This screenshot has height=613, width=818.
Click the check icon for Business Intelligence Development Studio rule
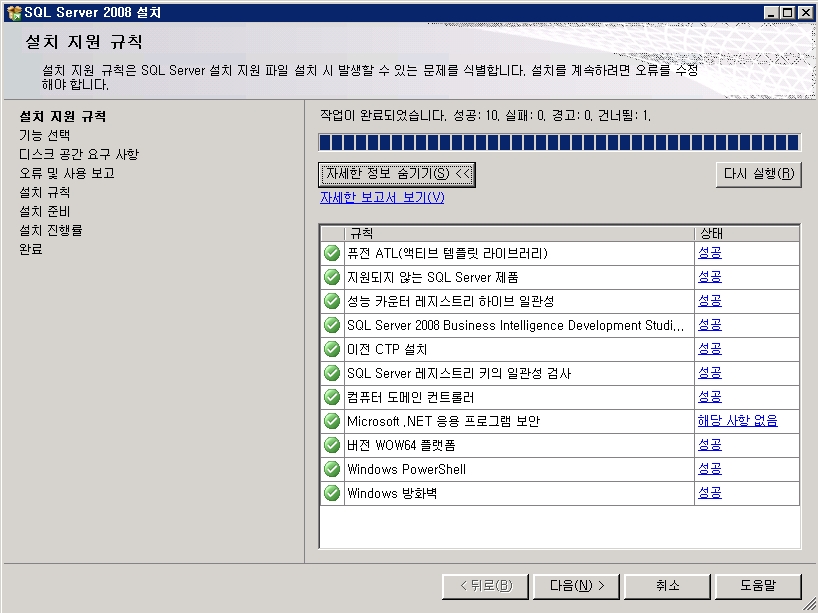tap(332, 325)
